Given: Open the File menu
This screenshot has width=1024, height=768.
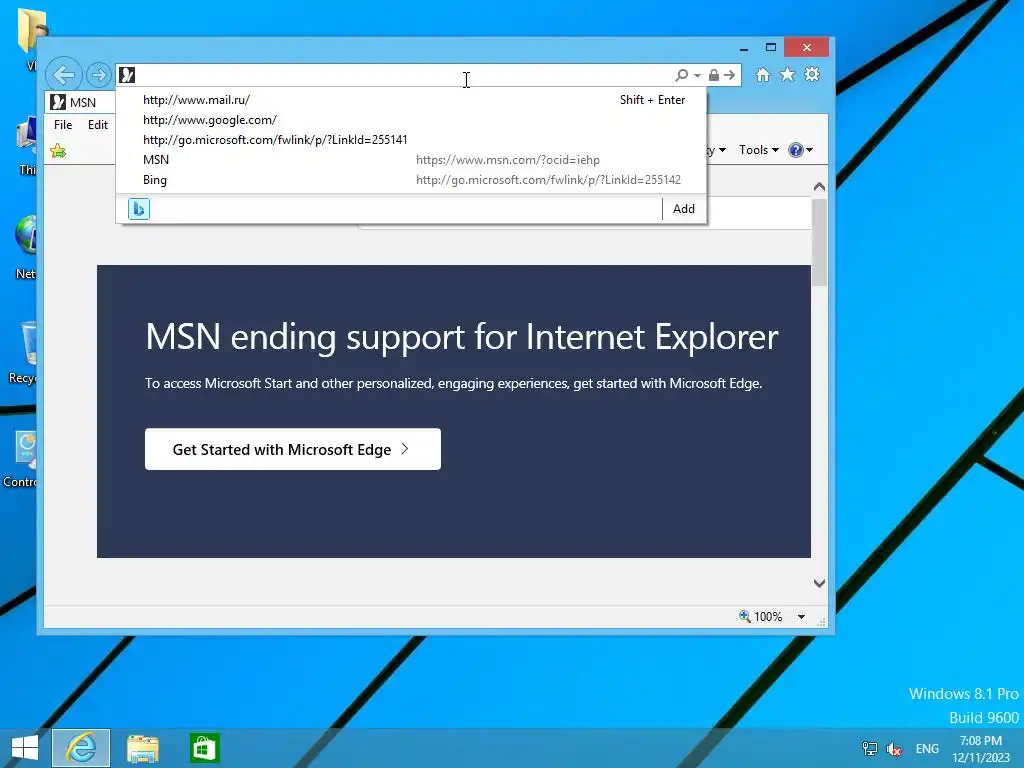Looking at the screenshot, I should pos(63,125).
